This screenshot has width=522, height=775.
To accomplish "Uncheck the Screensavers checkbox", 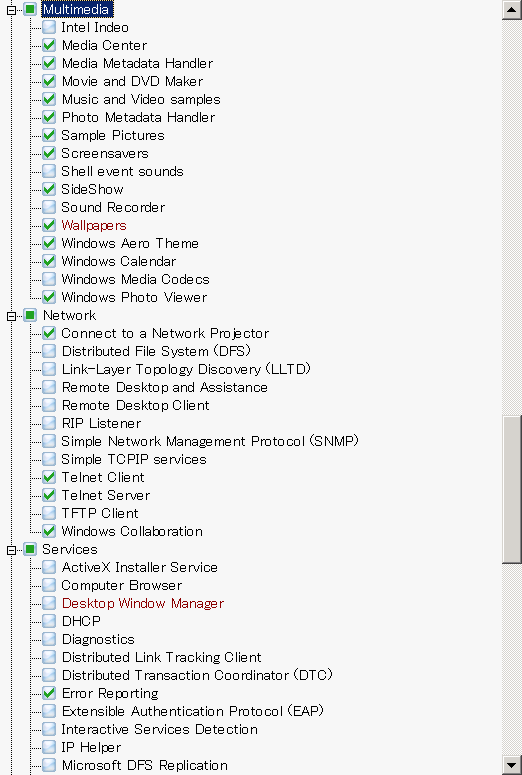I will (x=49, y=153).
